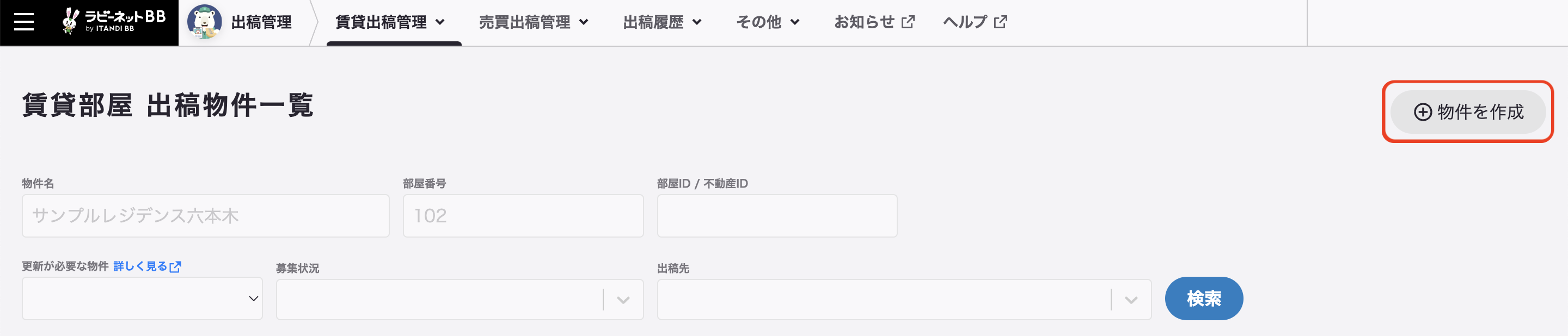This screenshot has height=336, width=1568.
Task: Focus the 物件名 input field
Action: [x=206, y=216]
